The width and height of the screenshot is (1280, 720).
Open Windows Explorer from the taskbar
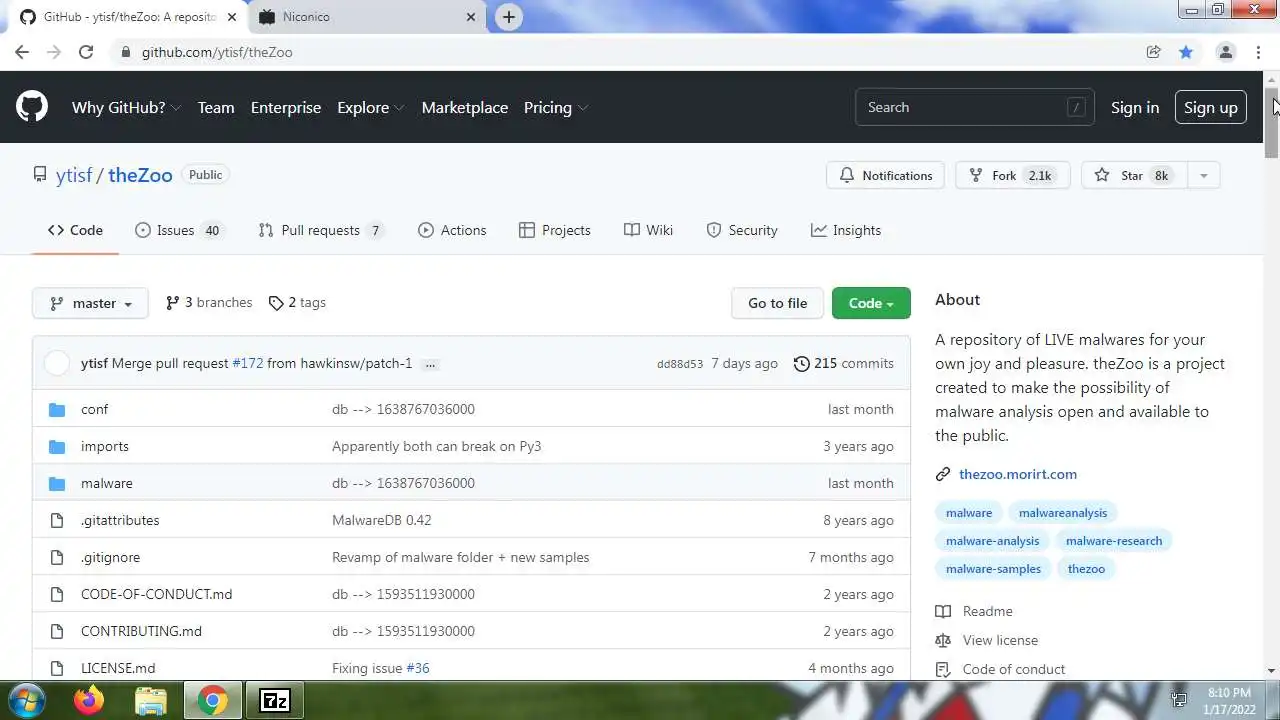[x=151, y=700]
